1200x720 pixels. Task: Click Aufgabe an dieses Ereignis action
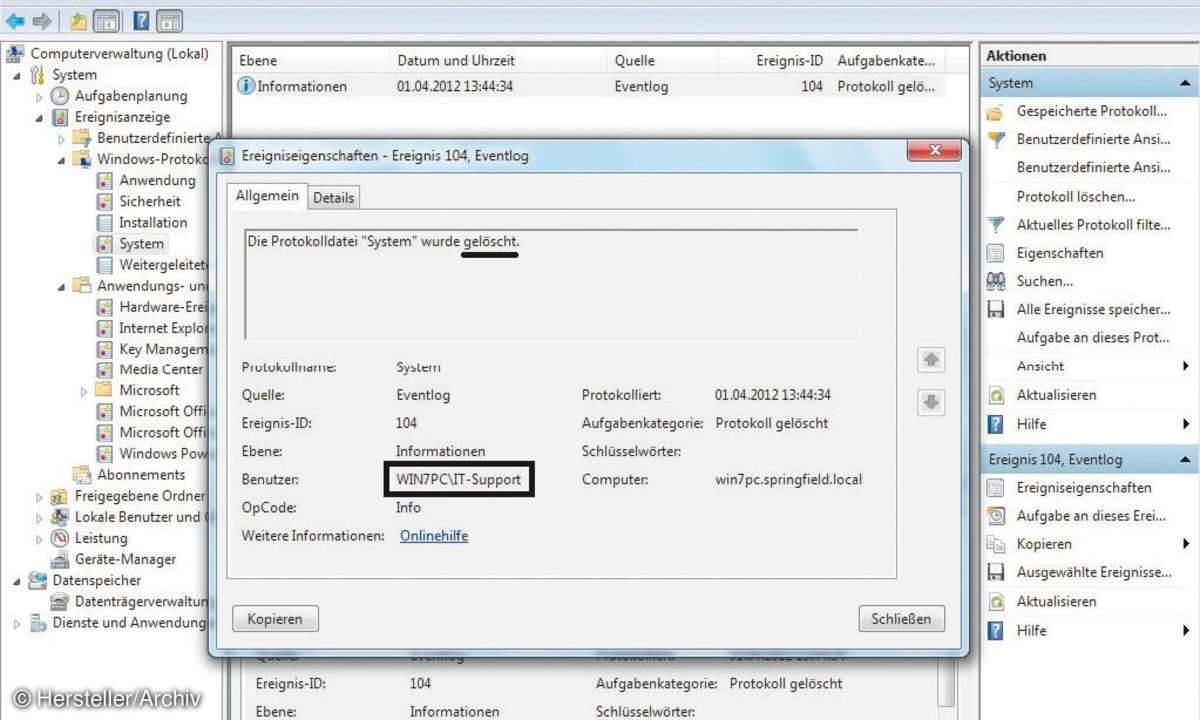coord(1091,516)
